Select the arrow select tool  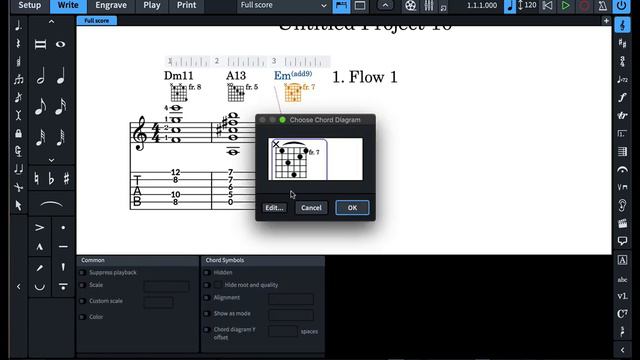[x=18, y=205]
